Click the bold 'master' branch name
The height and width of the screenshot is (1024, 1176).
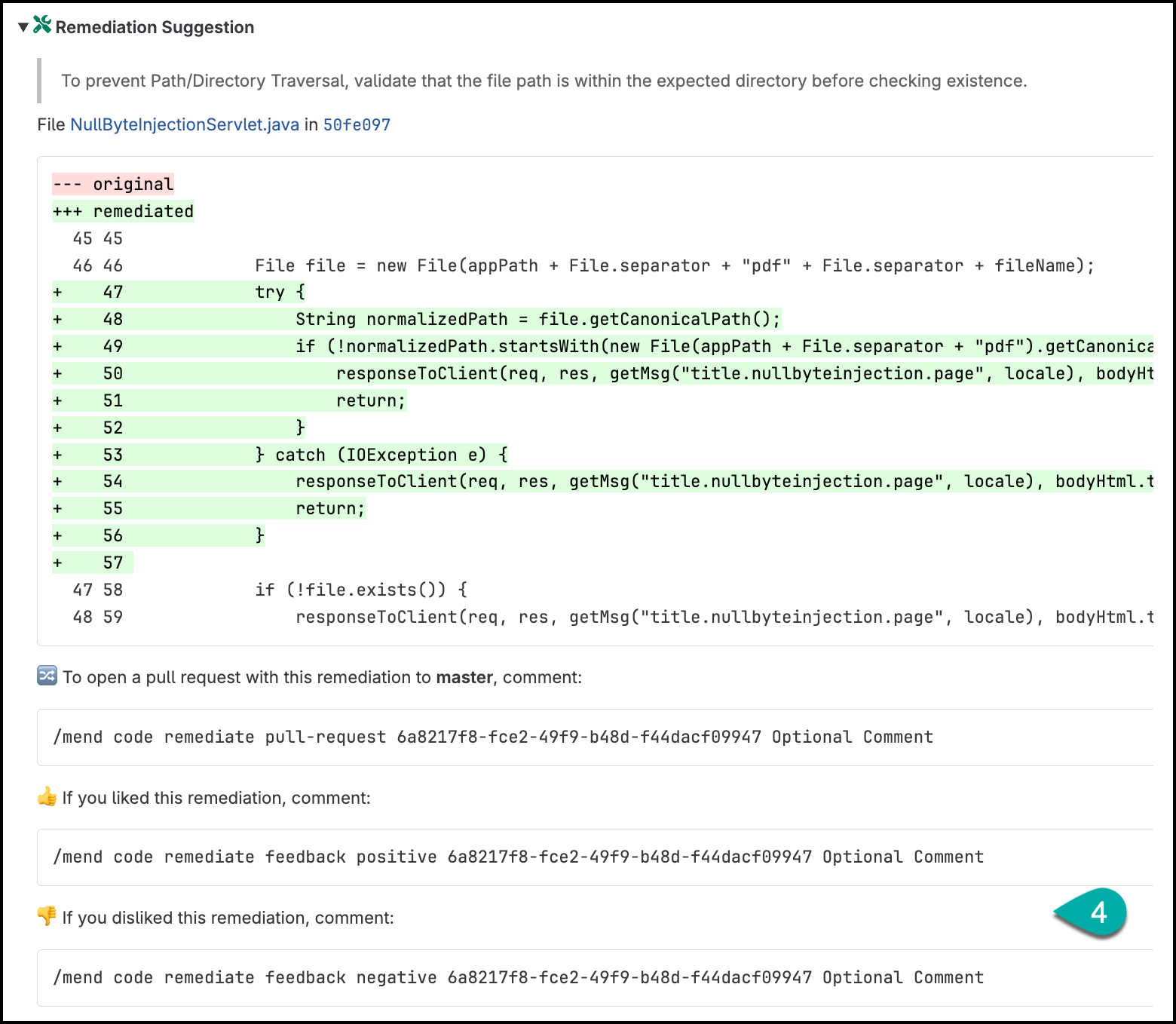464,677
